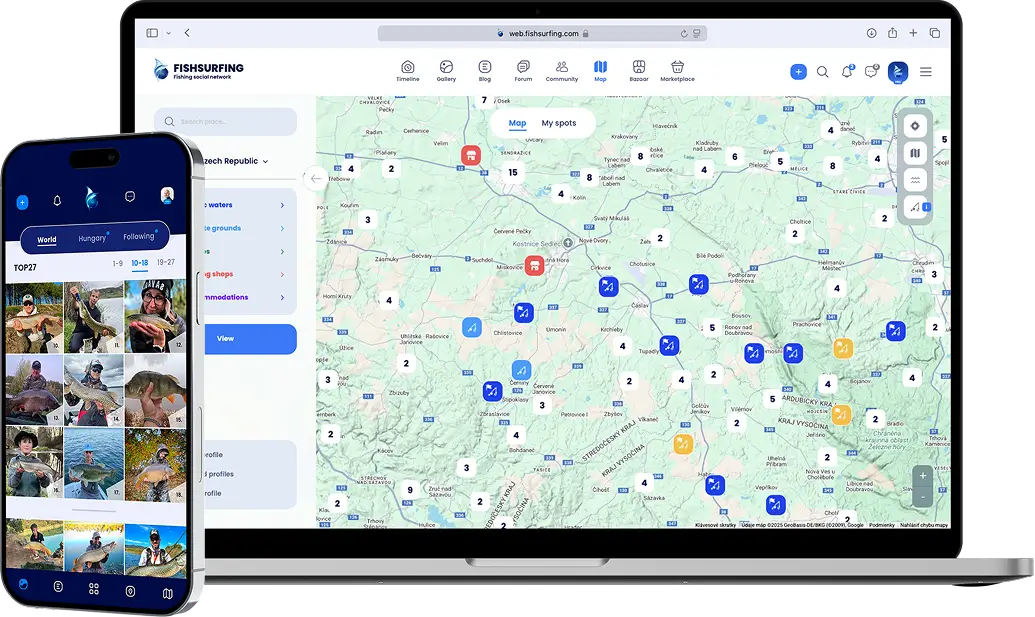Go to the Bazaar icon
The image size is (1035, 617).
tap(638, 67)
